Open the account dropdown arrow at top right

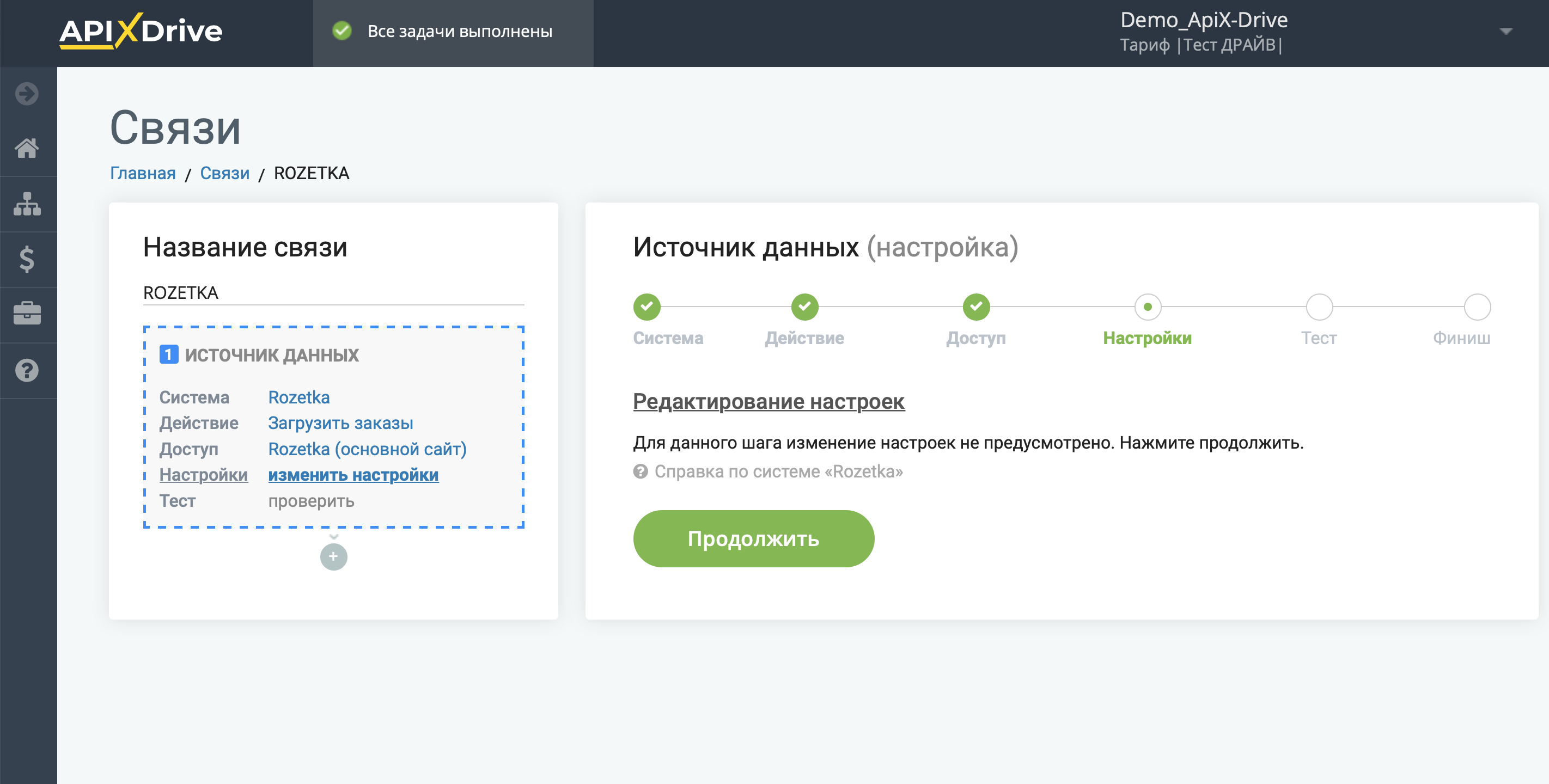1506,31
